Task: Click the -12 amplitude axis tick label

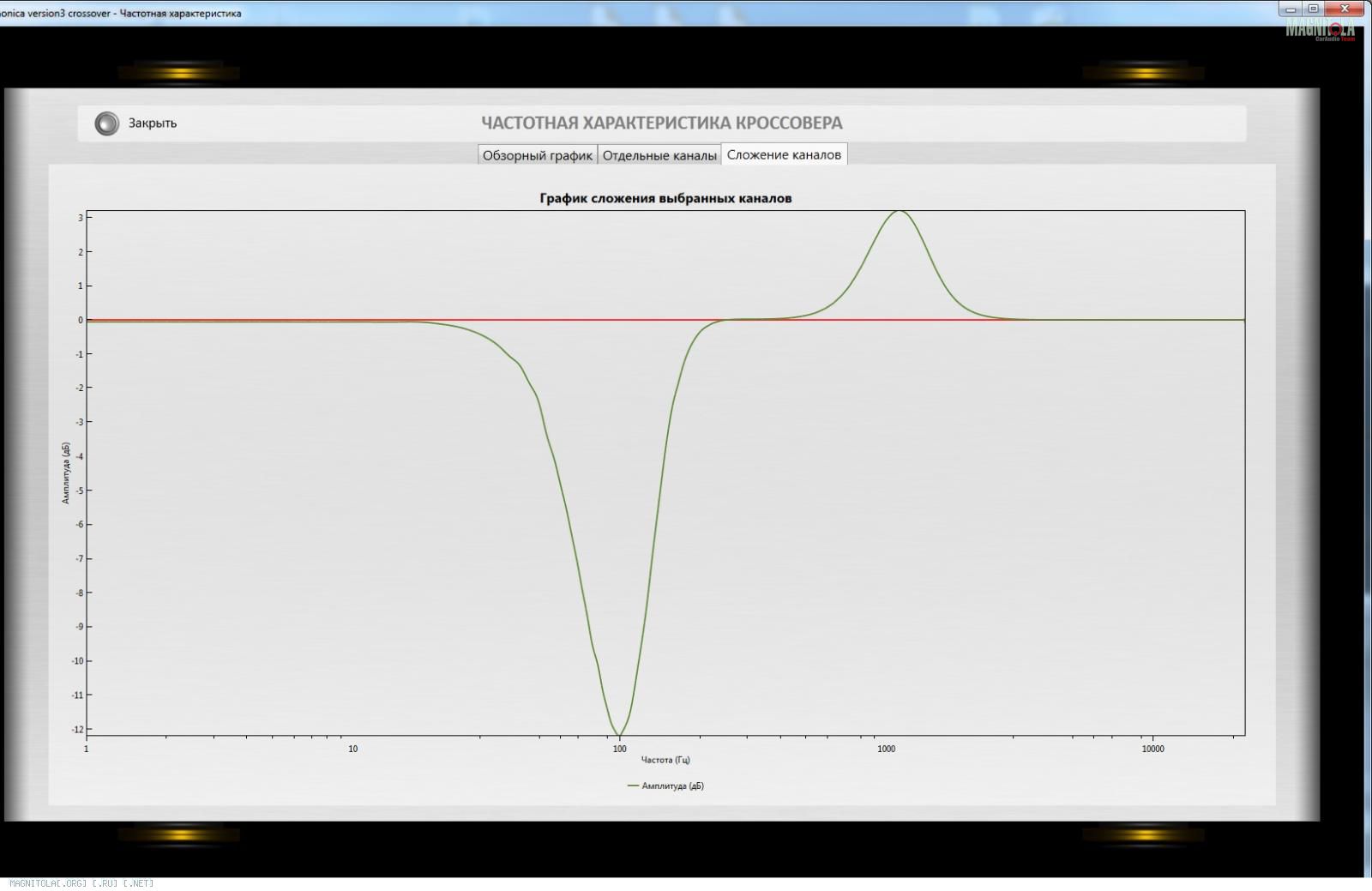Action: [78, 729]
